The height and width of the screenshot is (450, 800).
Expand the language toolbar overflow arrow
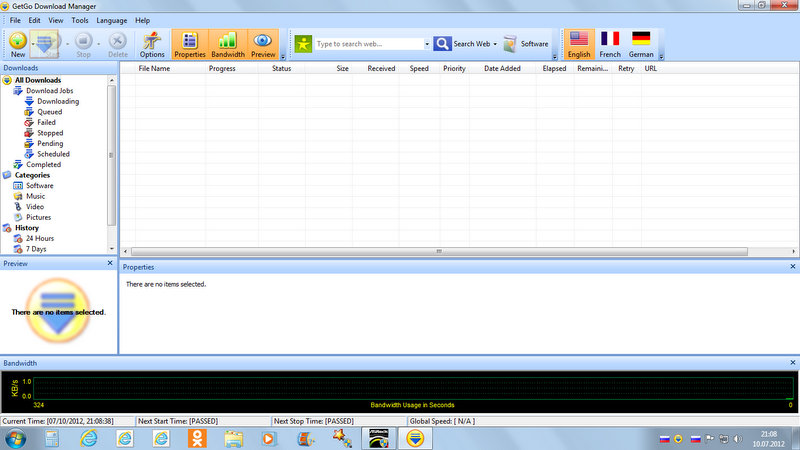661,57
